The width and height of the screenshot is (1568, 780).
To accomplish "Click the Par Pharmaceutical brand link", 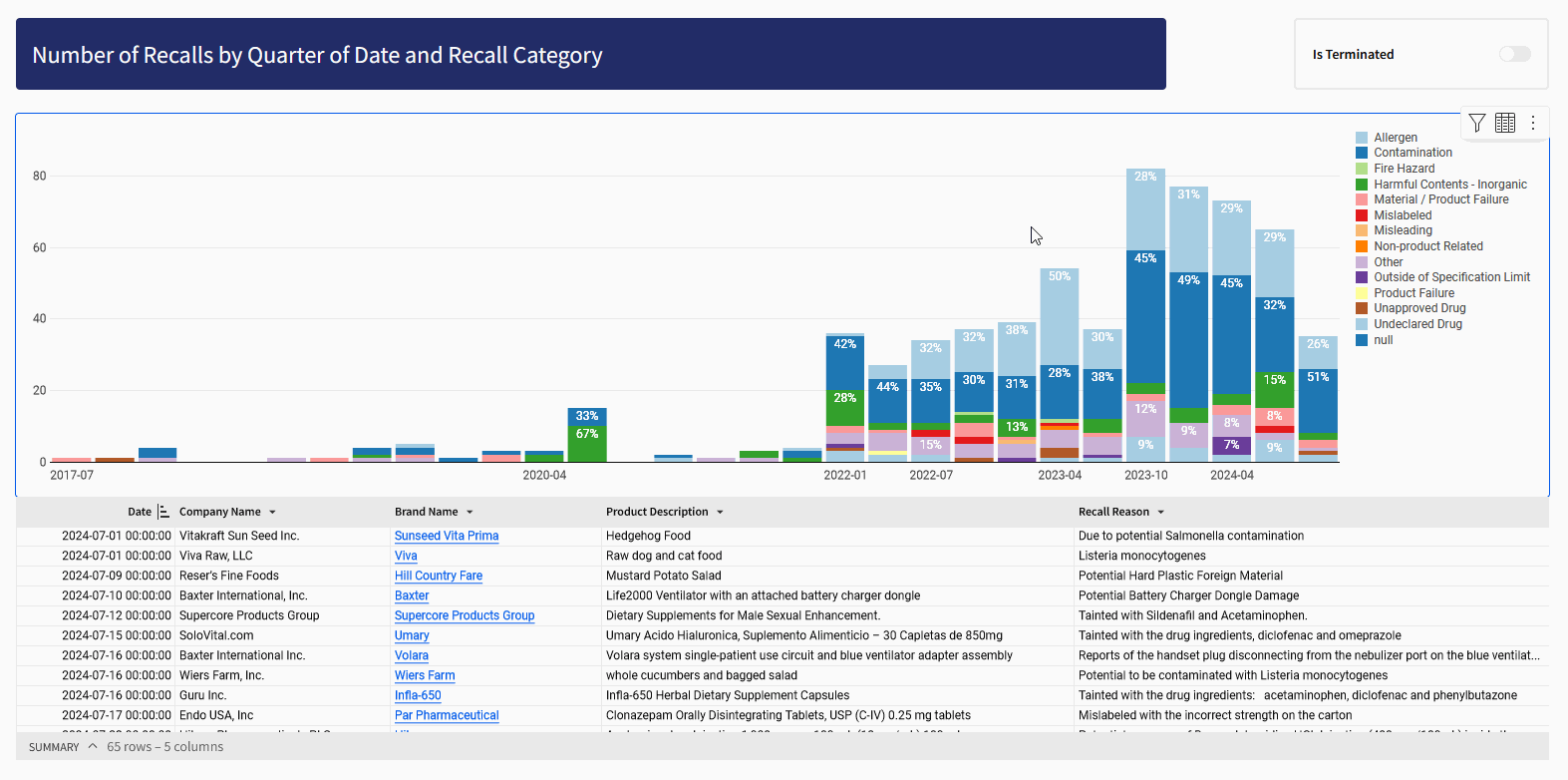I will (x=446, y=715).
